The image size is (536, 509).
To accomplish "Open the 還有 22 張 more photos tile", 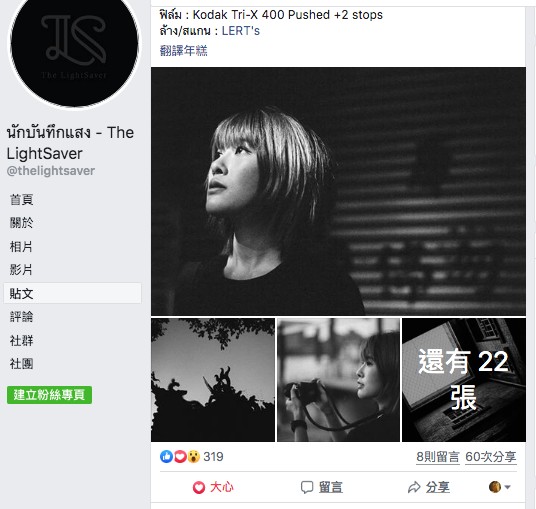I will [464, 380].
